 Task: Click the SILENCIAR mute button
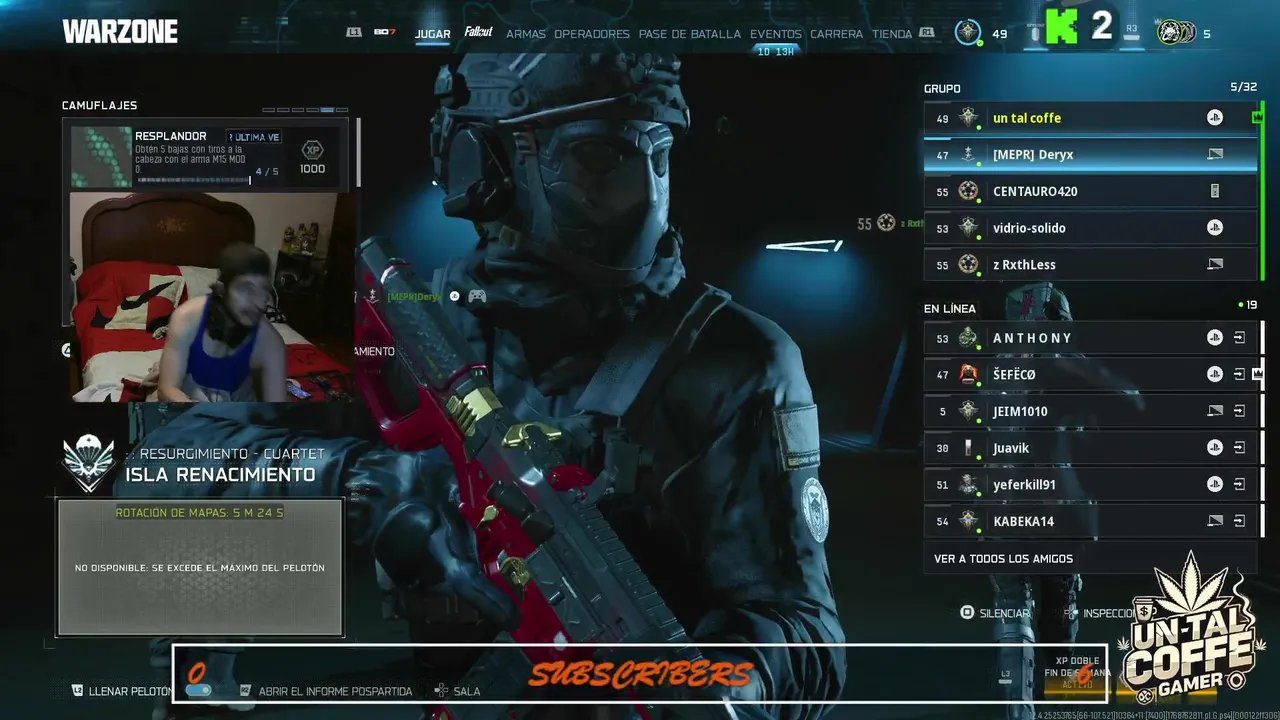[1004, 613]
